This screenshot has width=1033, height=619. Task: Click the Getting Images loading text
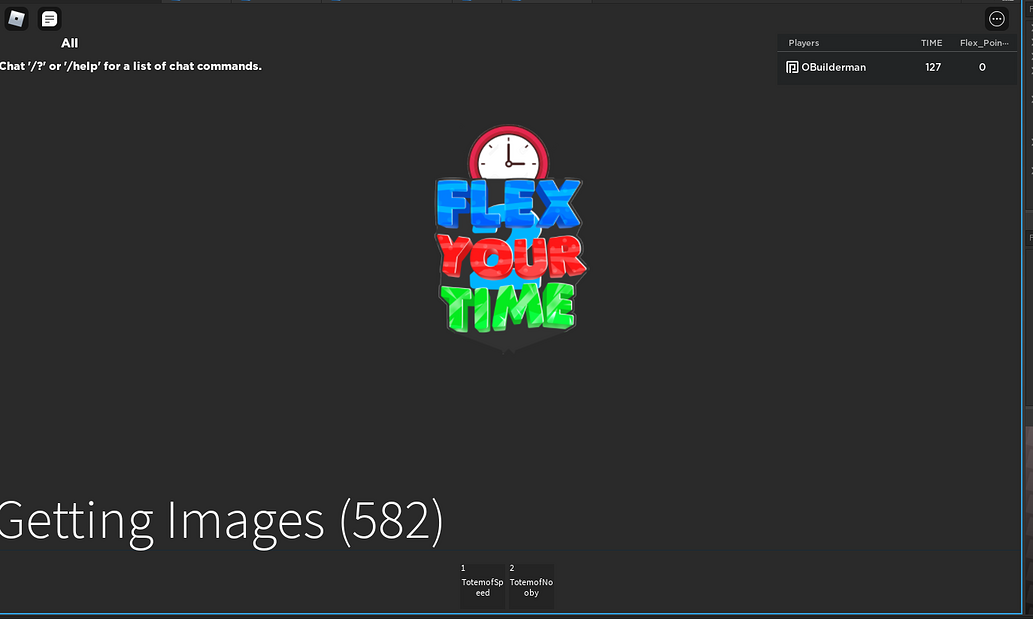pyautogui.click(x=222, y=520)
